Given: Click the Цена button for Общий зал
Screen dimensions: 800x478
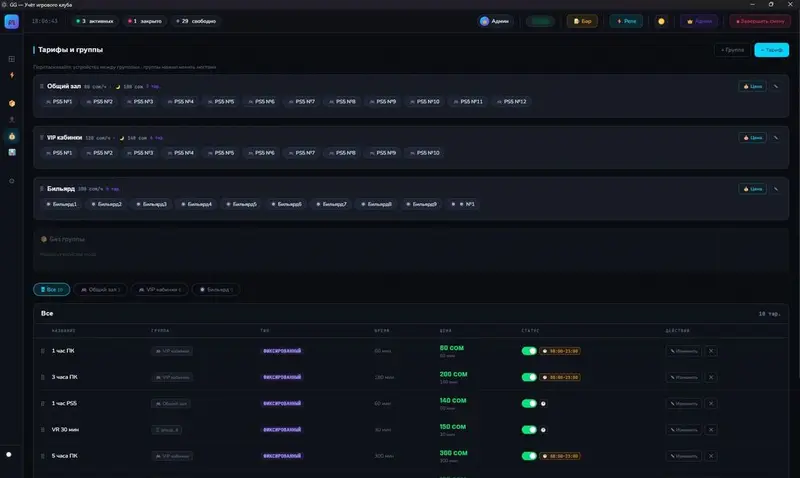Looking at the screenshot, I should coord(753,87).
